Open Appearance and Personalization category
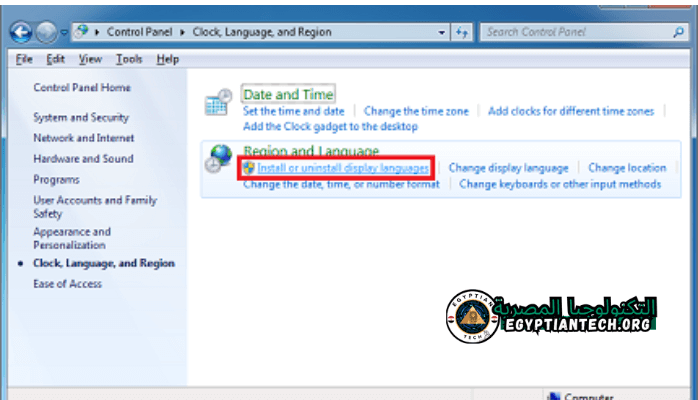The height and width of the screenshot is (400, 698). tap(72, 238)
